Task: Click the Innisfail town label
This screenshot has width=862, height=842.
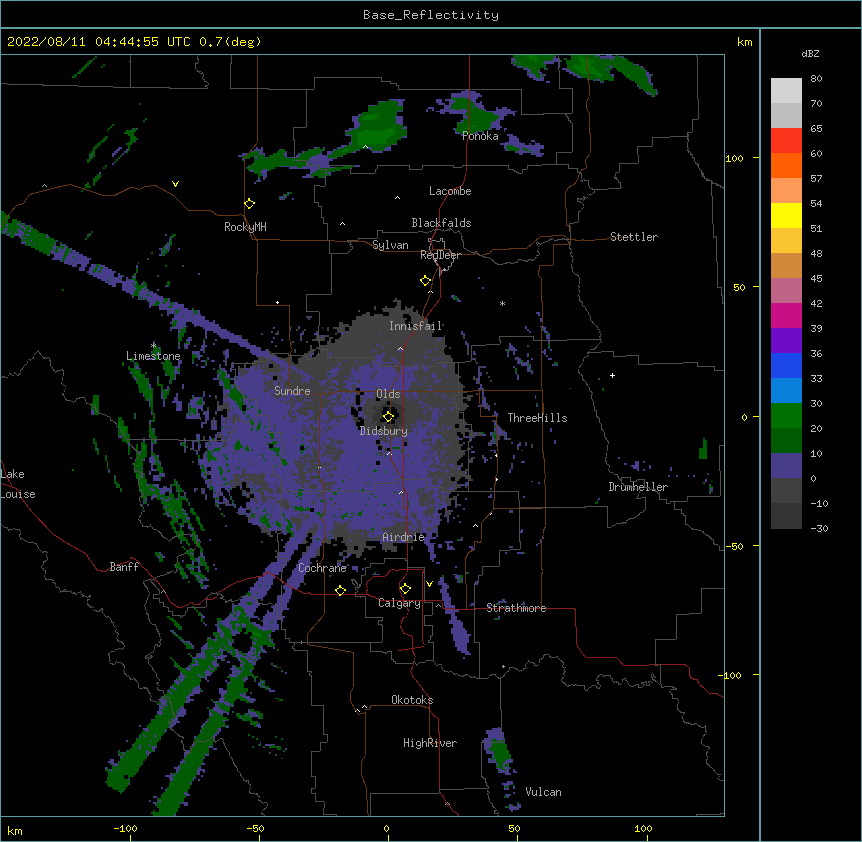Action: coord(415,326)
